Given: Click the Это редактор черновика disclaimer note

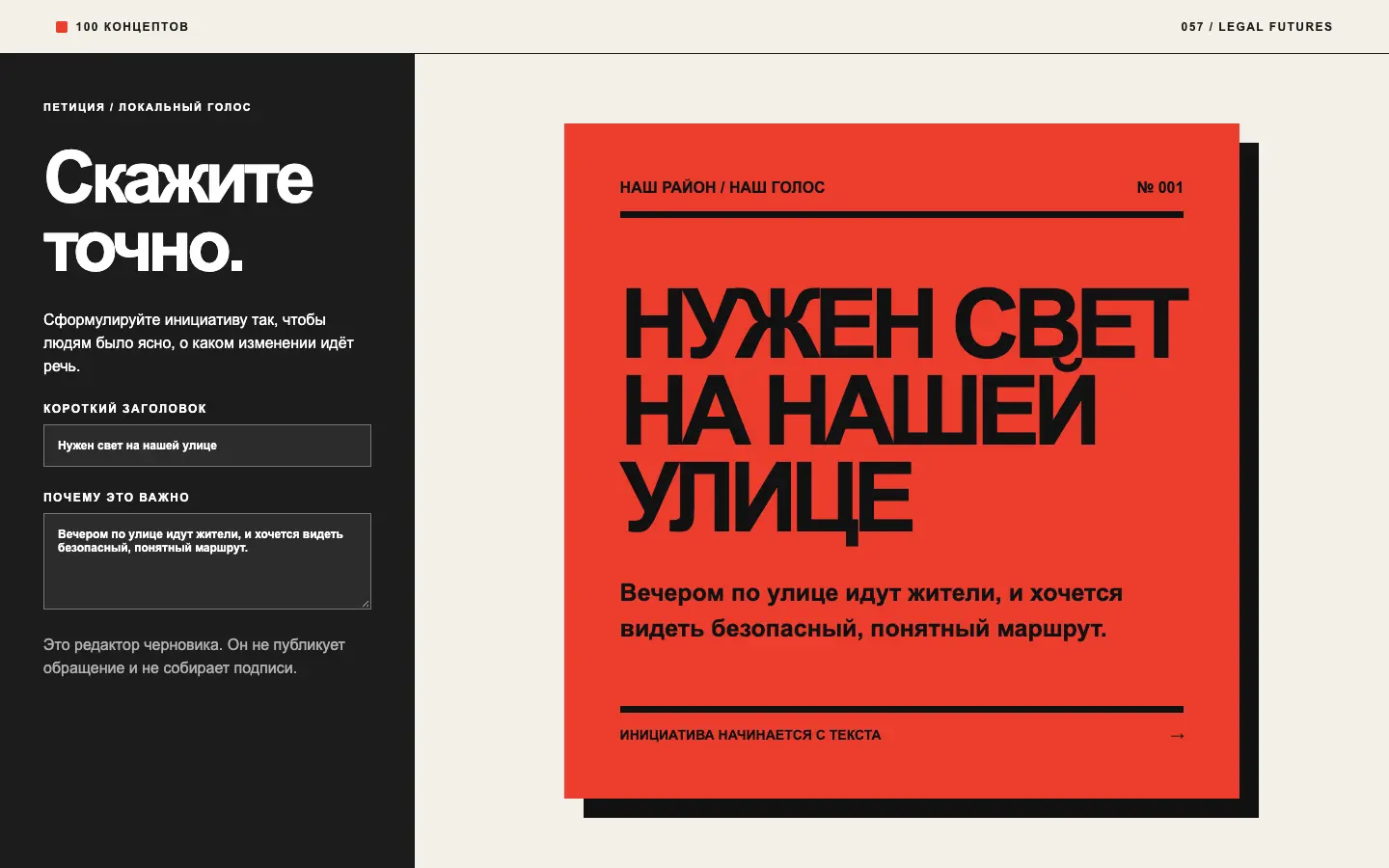Looking at the screenshot, I should click(x=194, y=657).
